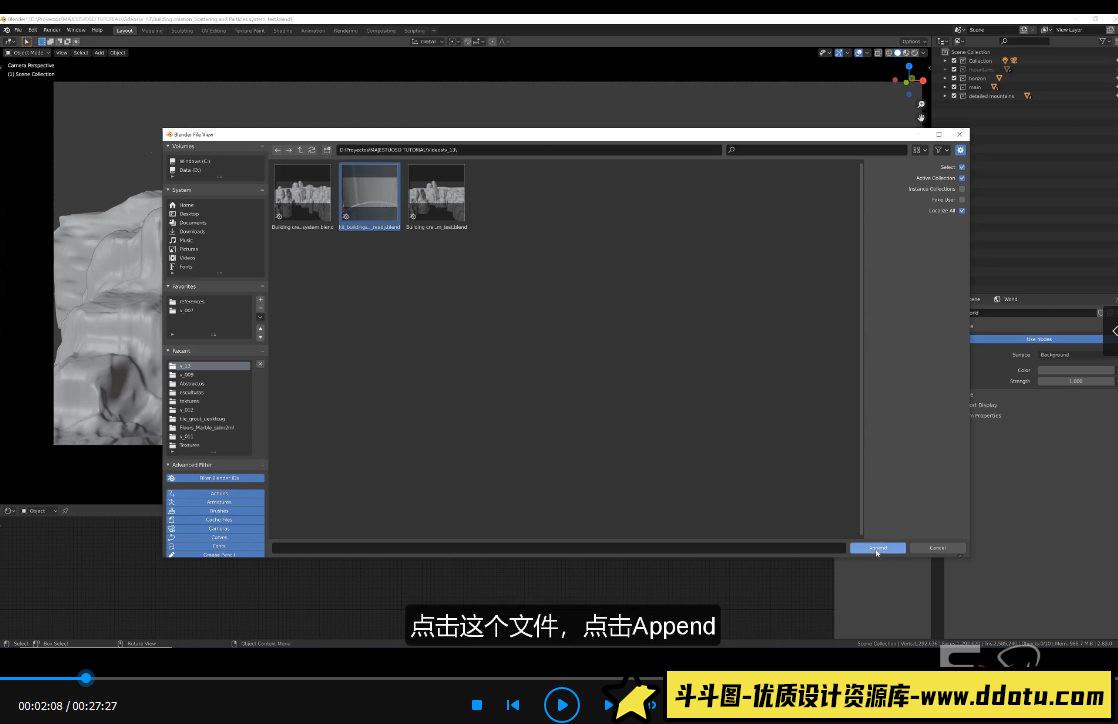Image resolution: width=1118 pixels, height=724 pixels.
Task: Uncheck the horizon collection checkbox in outliner
Action: point(954,78)
